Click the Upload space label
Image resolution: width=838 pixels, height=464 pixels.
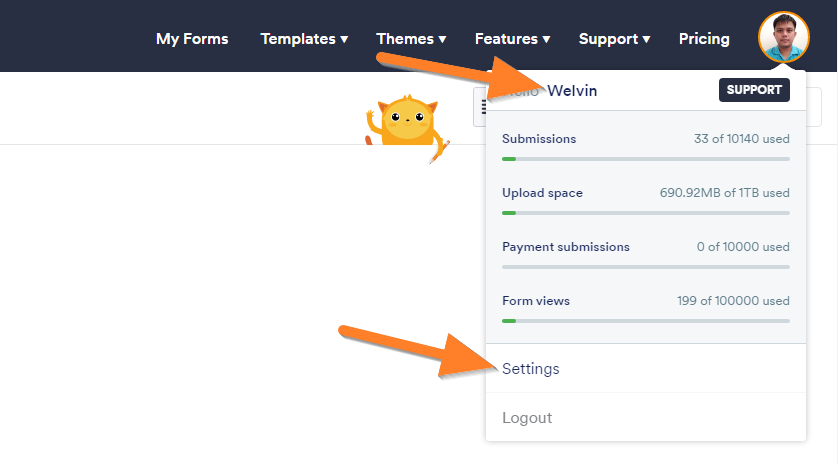click(x=542, y=193)
